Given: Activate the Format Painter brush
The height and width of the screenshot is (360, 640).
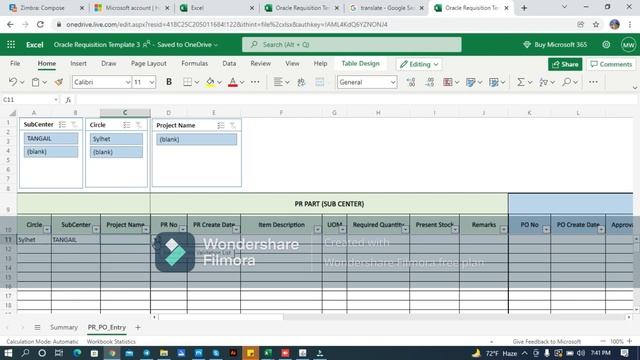Looking at the screenshot, I should click(x=59, y=82).
